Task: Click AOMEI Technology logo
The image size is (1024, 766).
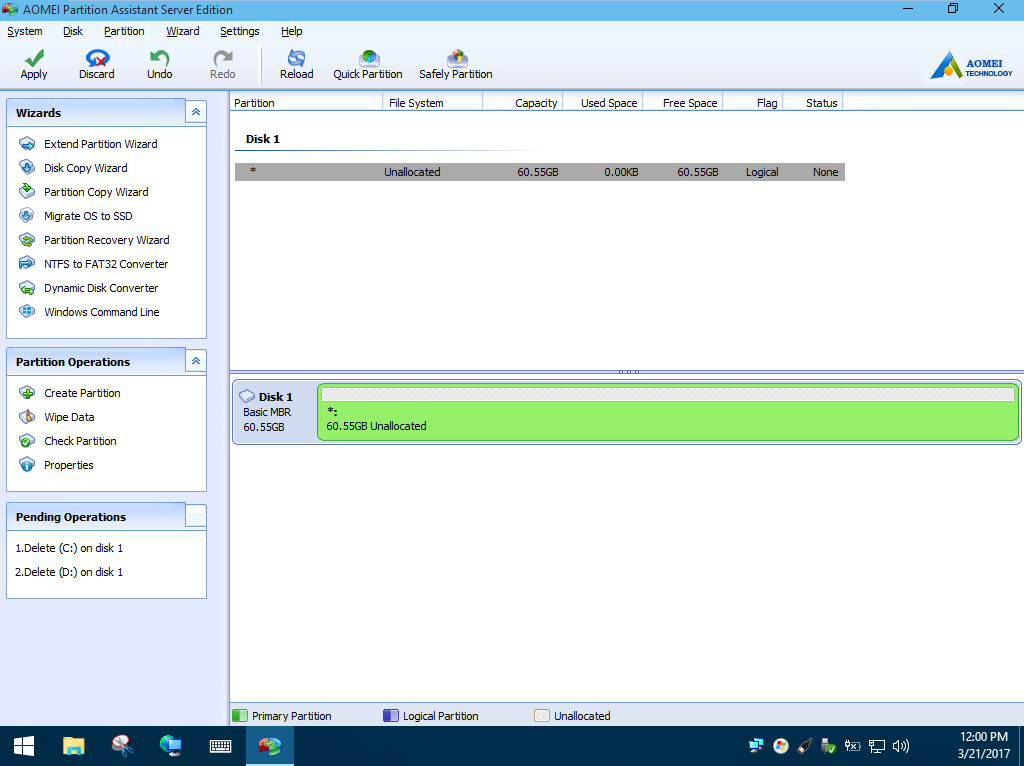Action: [972, 67]
